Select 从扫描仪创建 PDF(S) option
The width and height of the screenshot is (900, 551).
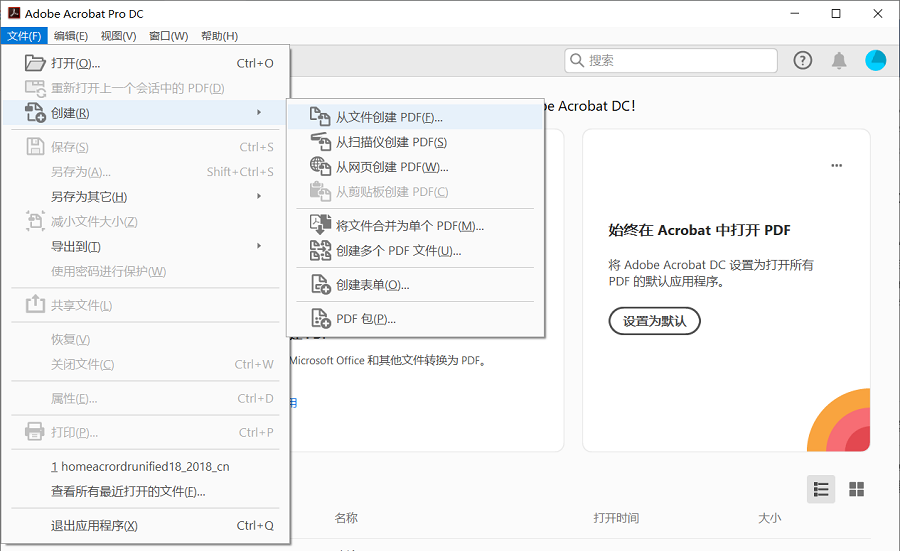415,142
